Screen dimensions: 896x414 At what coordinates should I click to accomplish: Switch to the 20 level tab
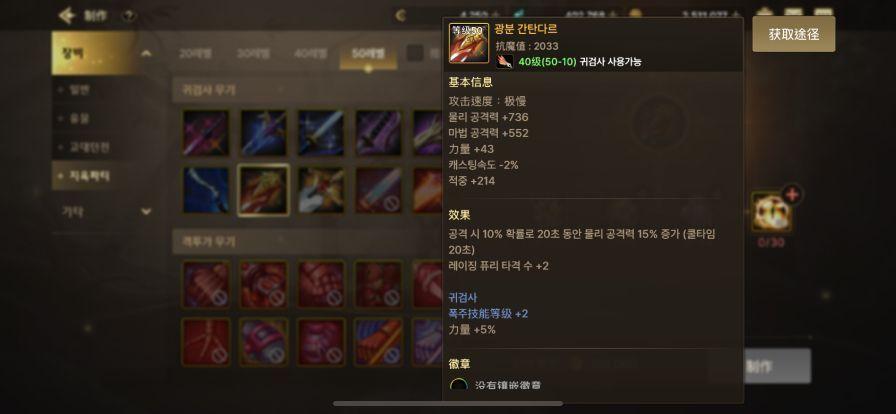(x=195, y=54)
